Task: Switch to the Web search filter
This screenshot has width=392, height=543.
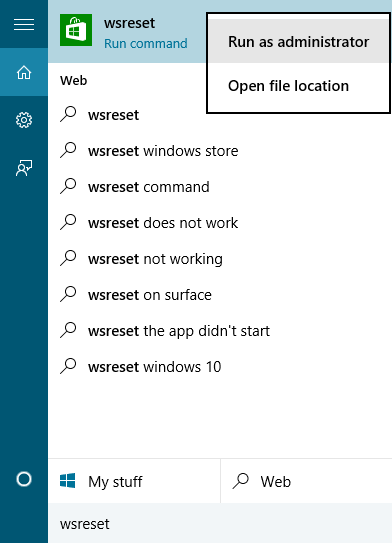Action: click(306, 481)
